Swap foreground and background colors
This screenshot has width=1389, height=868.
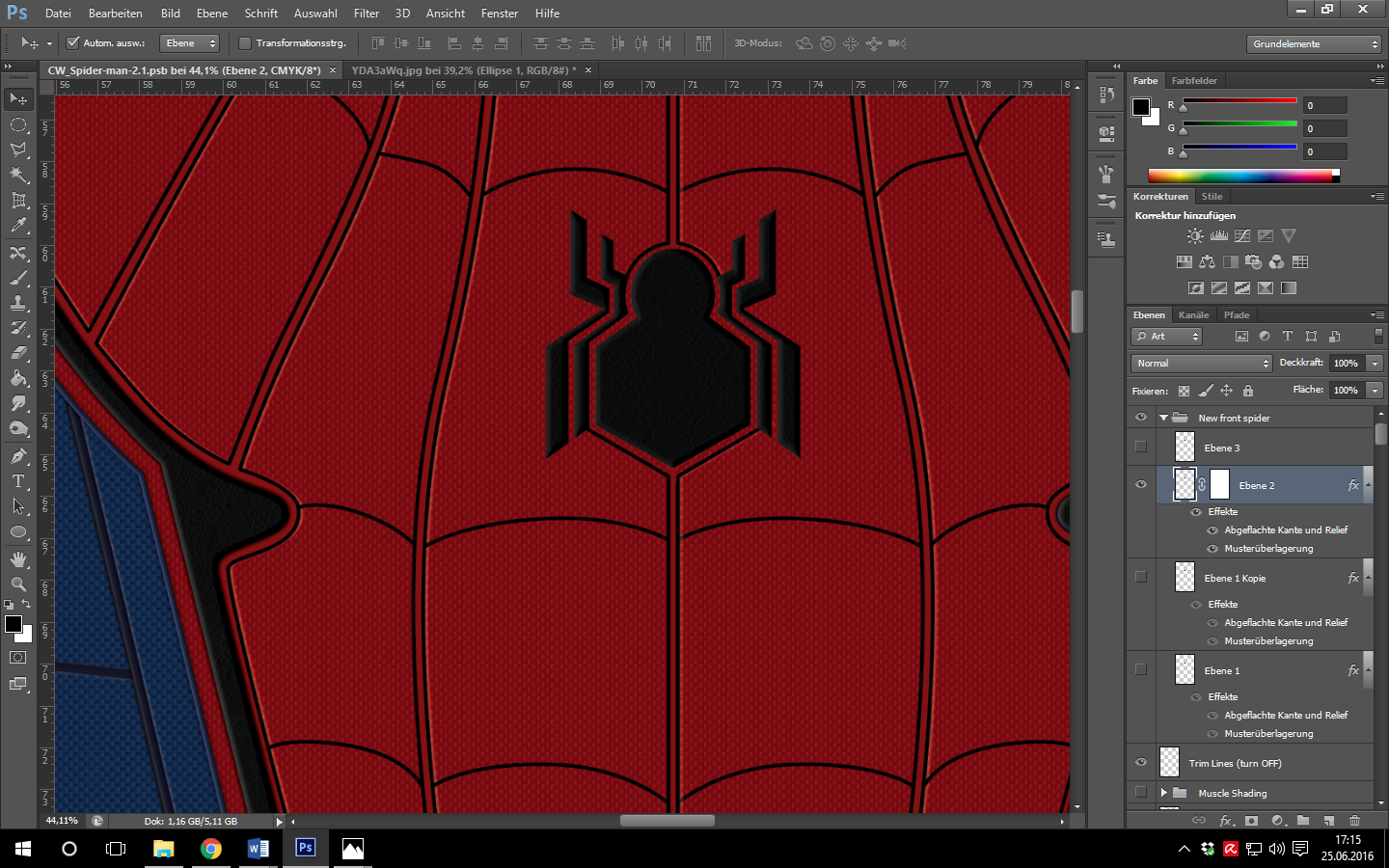[x=27, y=605]
